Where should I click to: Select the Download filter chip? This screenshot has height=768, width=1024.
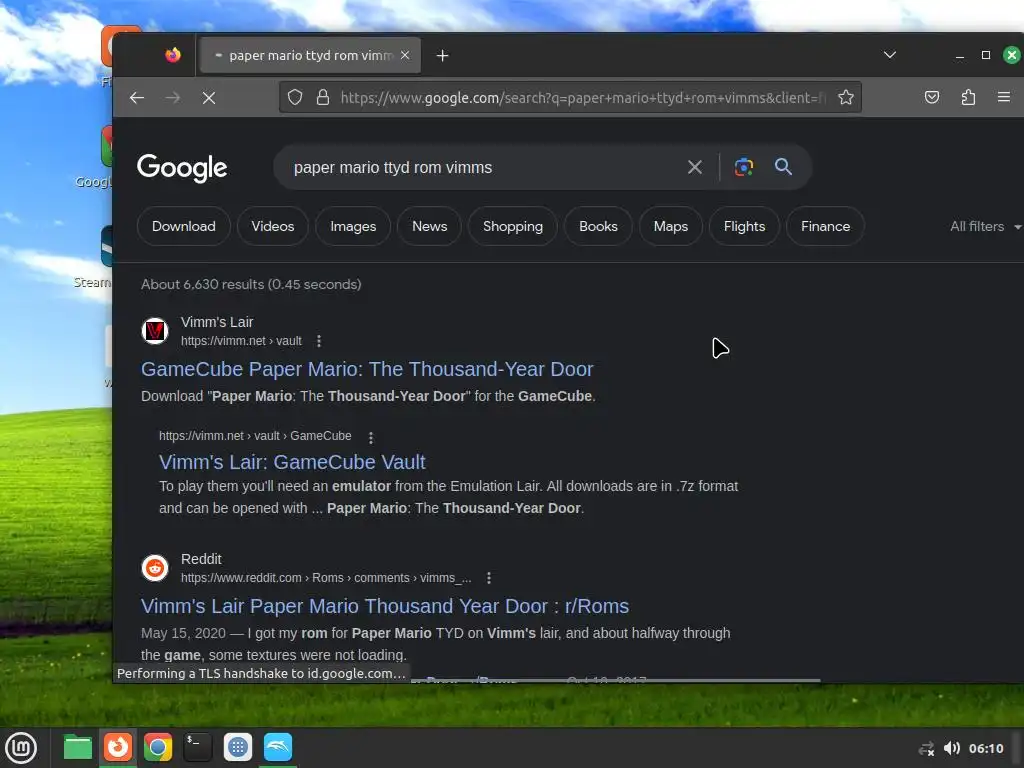tap(184, 227)
